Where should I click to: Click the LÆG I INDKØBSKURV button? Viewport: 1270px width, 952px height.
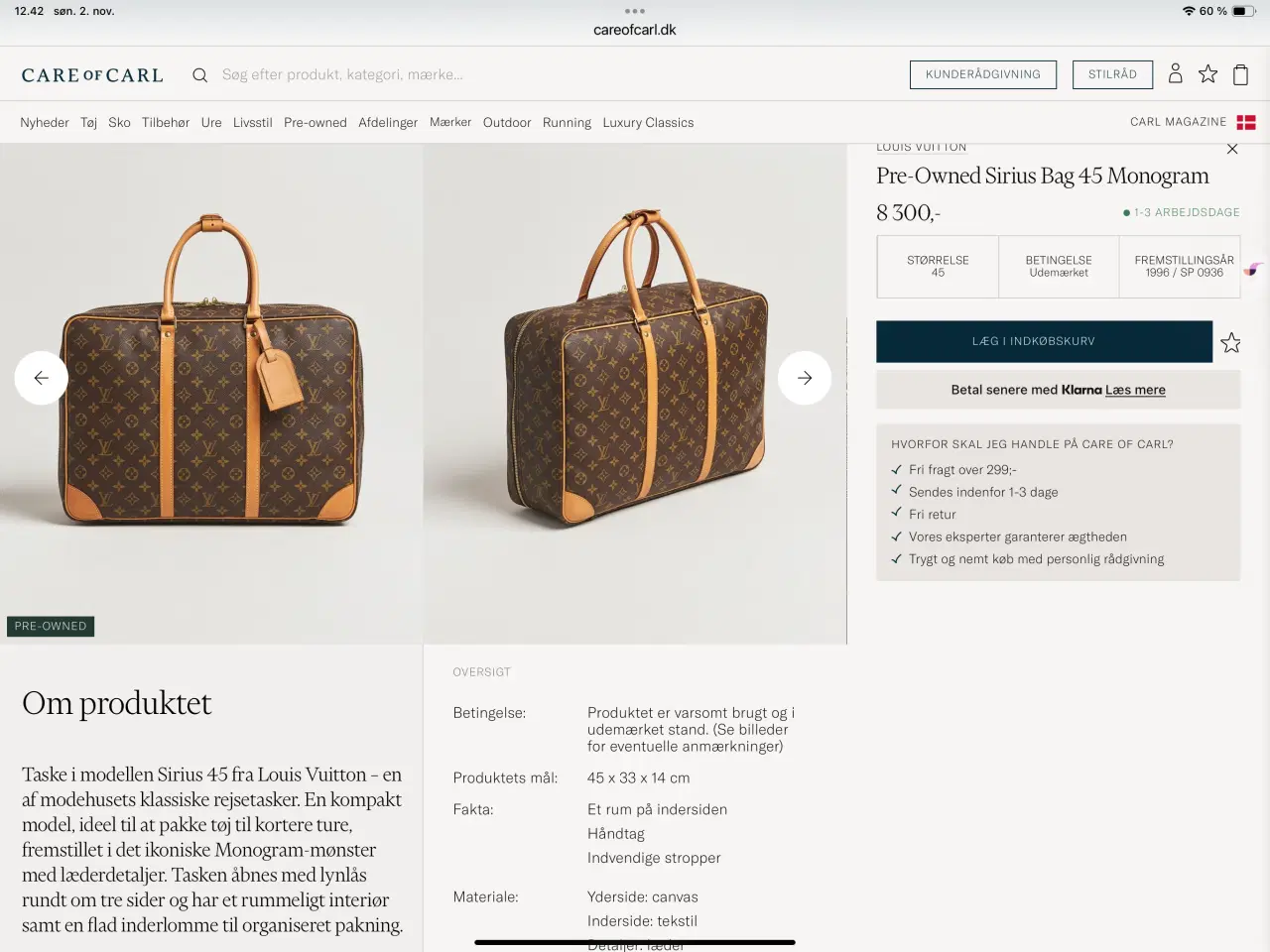[1044, 341]
